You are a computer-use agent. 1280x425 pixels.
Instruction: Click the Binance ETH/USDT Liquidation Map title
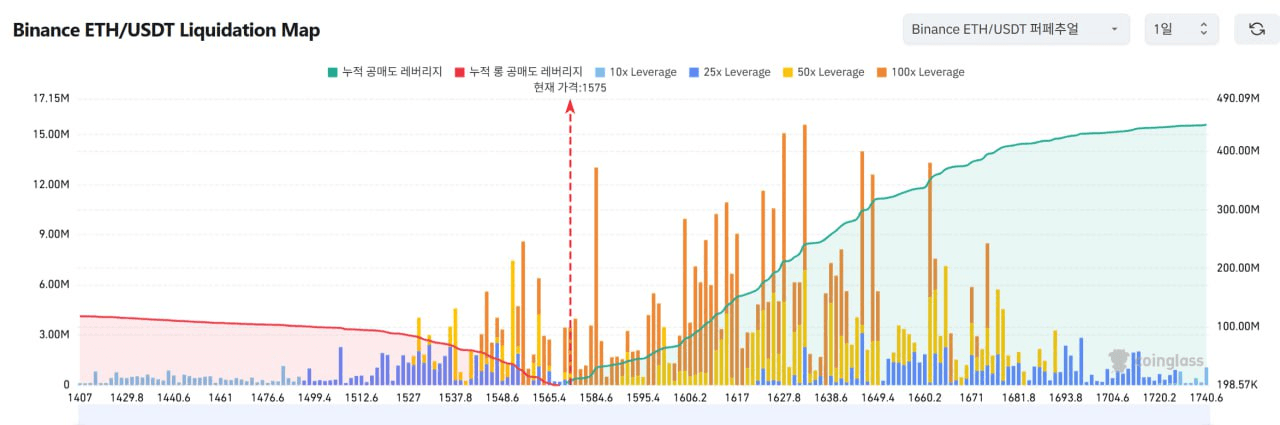tap(166, 30)
